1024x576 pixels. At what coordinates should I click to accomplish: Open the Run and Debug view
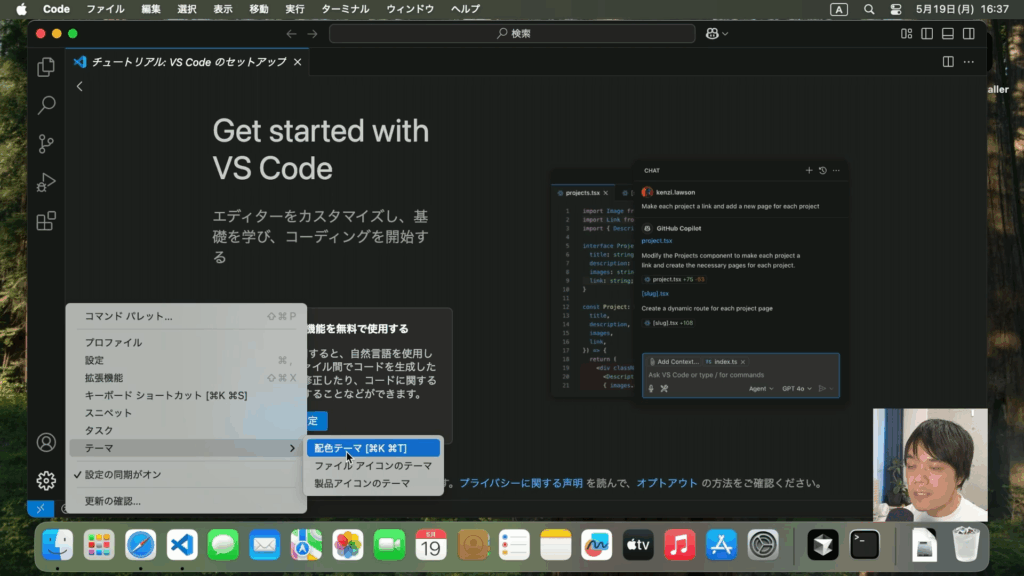point(46,183)
